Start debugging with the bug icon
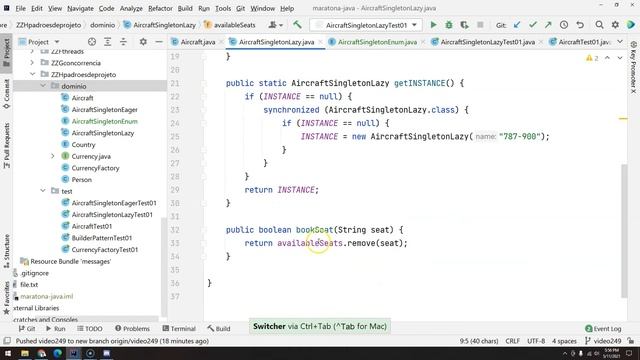 (x=449, y=25)
